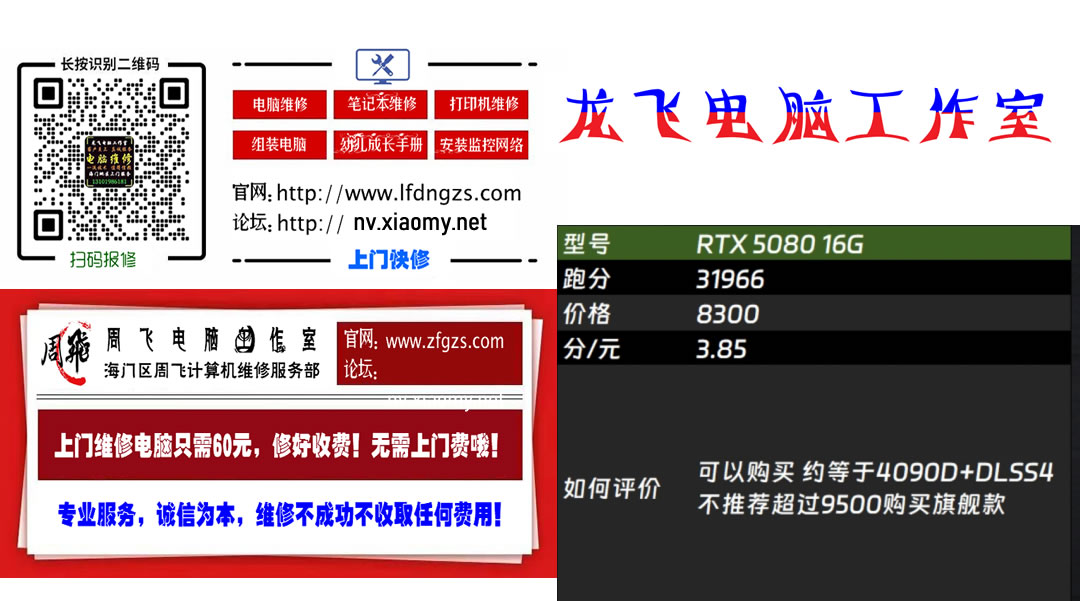Select the 笔记本维修 service button
The image size is (1080, 601).
point(380,104)
